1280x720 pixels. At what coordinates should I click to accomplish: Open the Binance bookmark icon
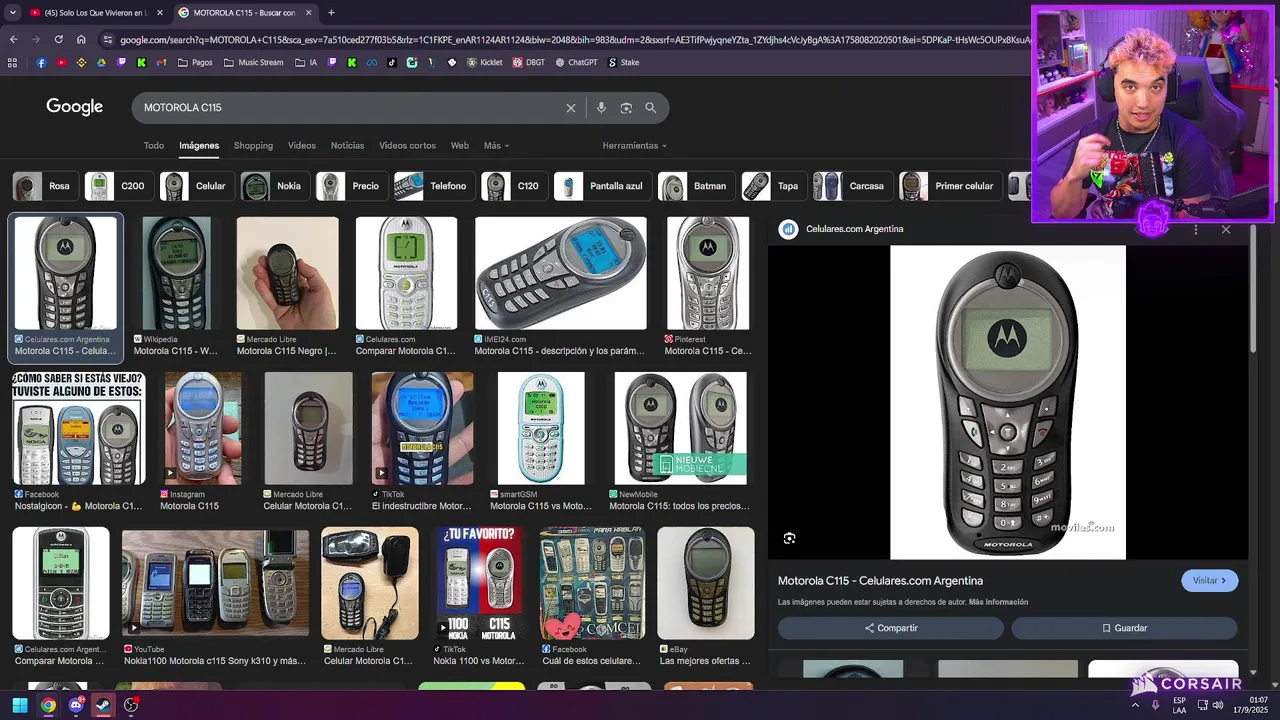(81, 62)
